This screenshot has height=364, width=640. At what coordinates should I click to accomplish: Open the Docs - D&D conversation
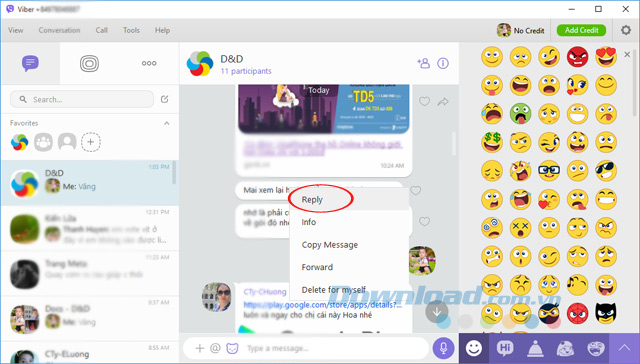(x=90, y=318)
